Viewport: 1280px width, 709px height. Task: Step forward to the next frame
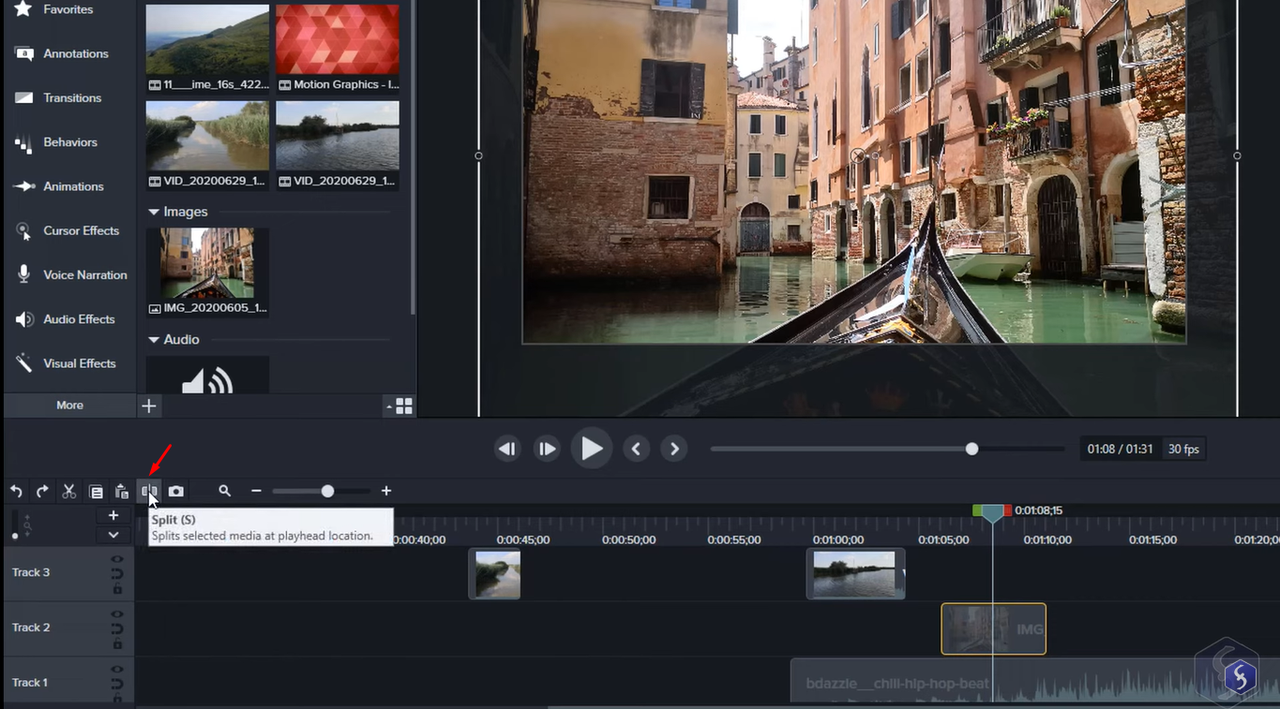click(x=546, y=449)
